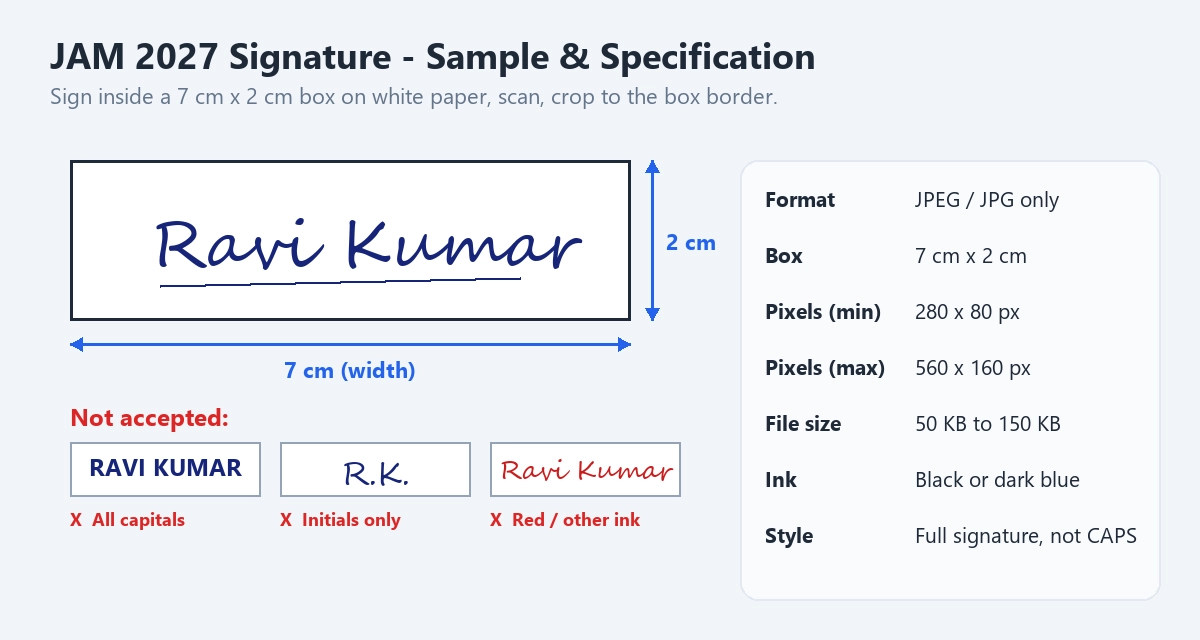Click the 7 cm (width) label

click(350, 371)
